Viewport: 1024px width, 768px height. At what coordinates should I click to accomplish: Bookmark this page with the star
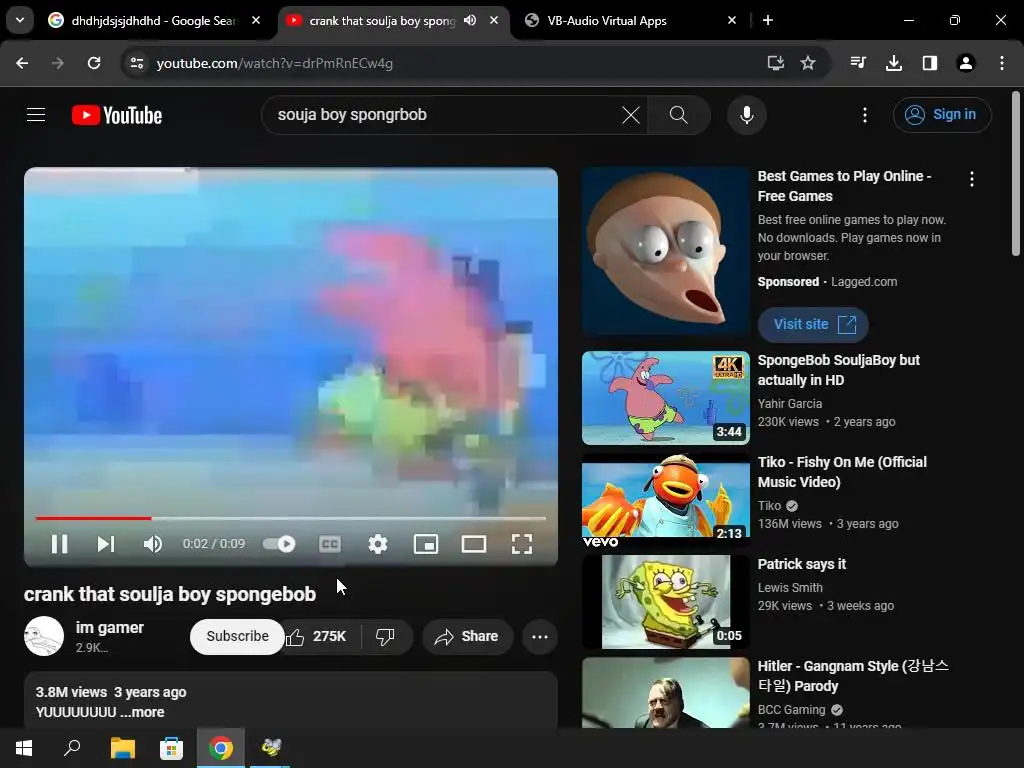point(808,63)
